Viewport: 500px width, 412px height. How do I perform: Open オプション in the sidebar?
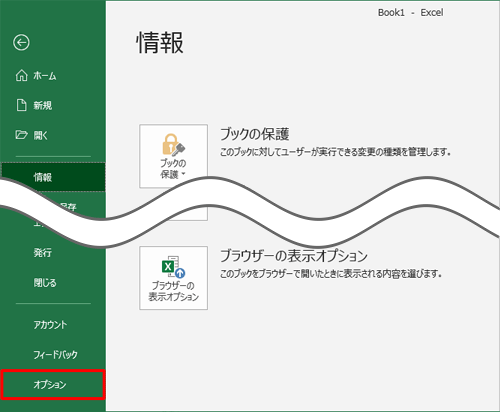click(53, 384)
